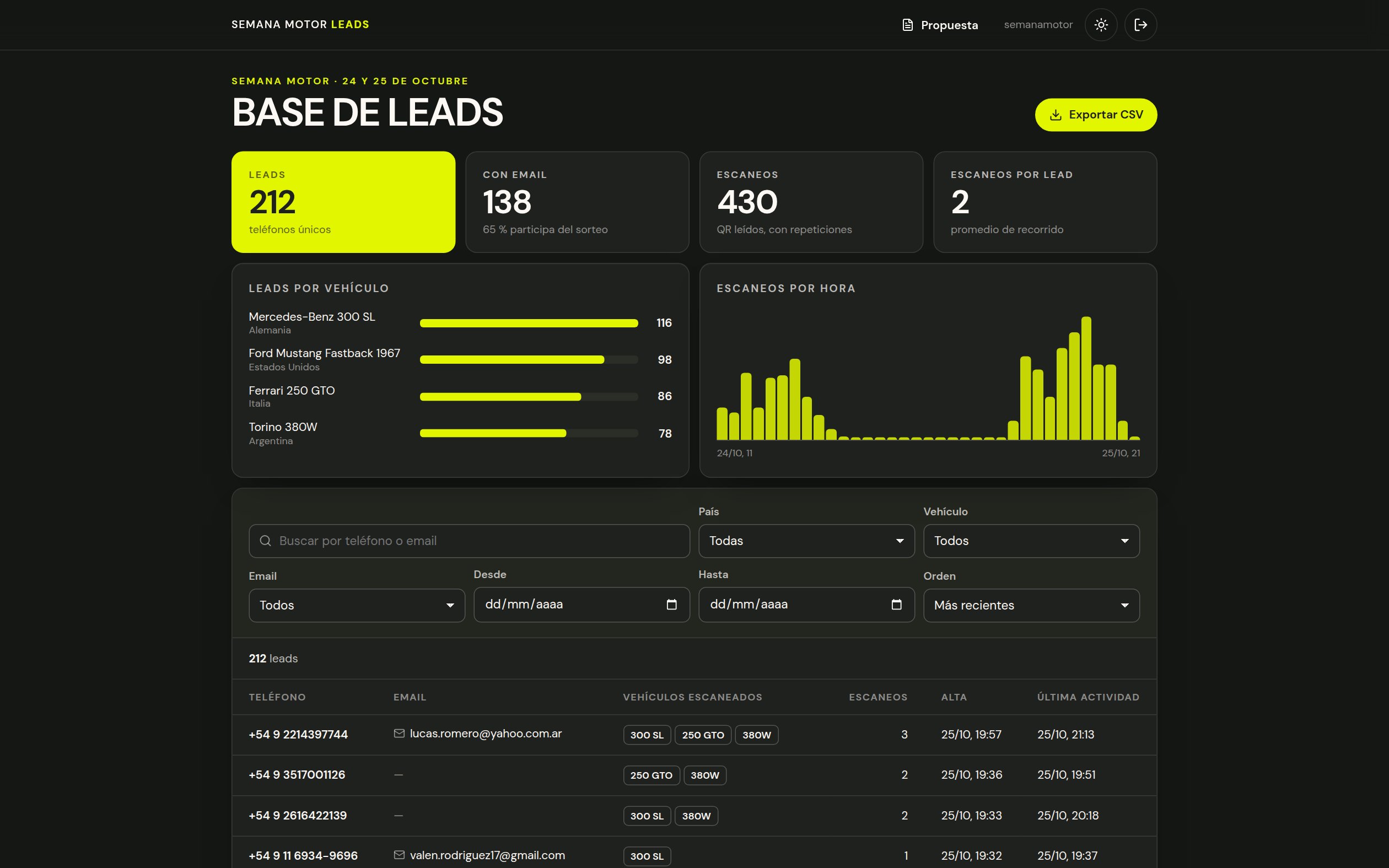Open the País dropdown
Screen dimensions: 1389x868
(x=806, y=541)
